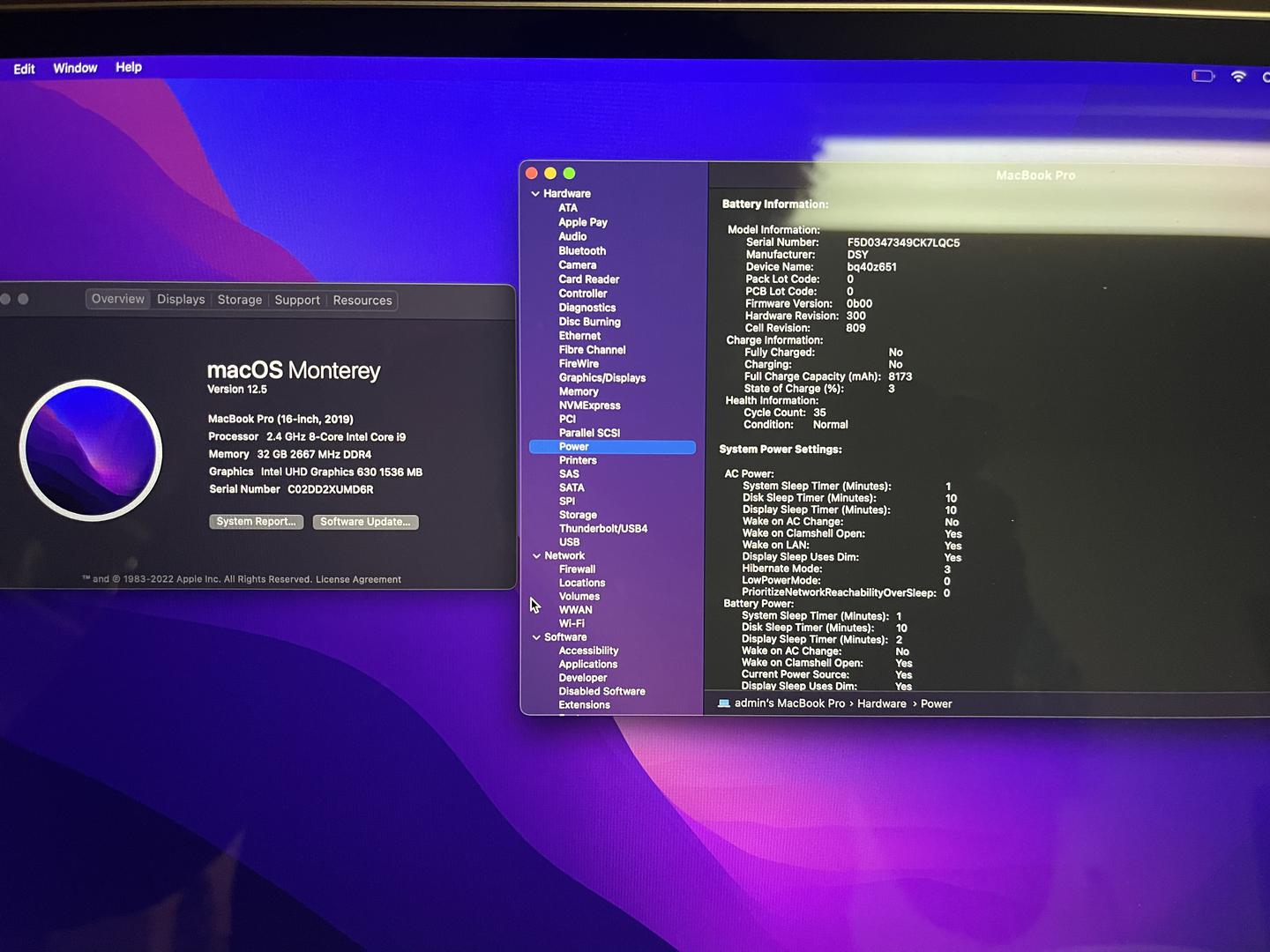The width and height of the screenshot is (1270, 952).
Task: Collapse the Network section
Action: [x=536, y=556]
